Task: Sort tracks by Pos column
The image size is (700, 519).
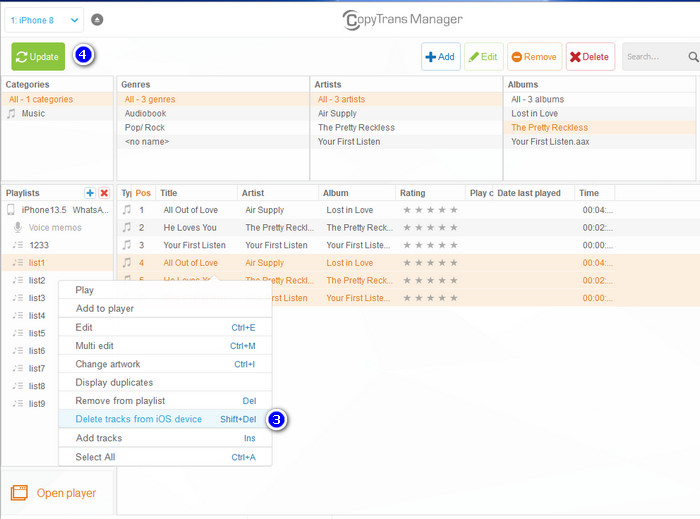Action: tap(143, 193)
